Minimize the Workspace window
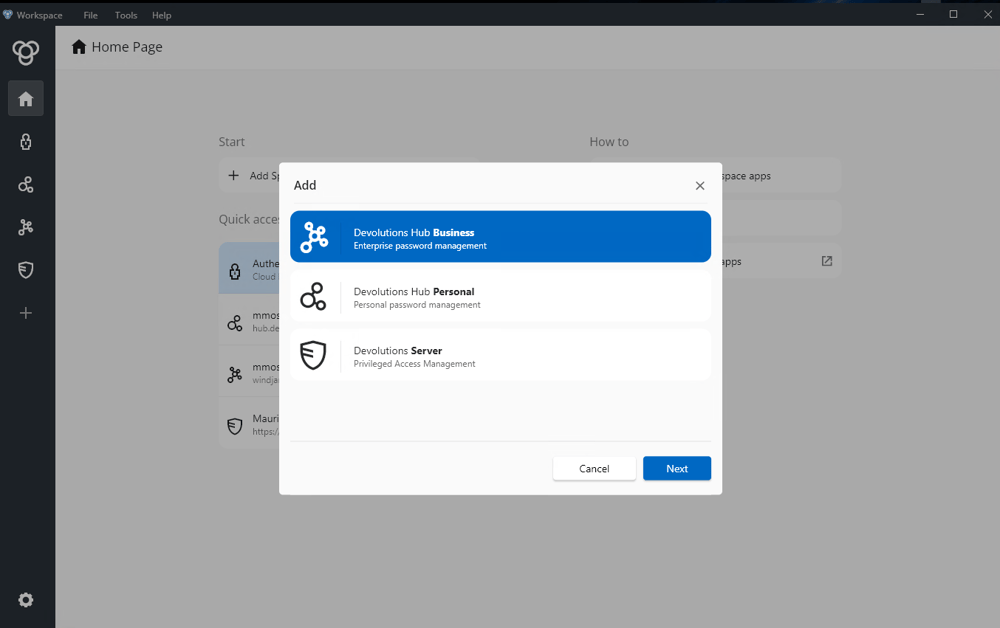 pos(920,14)
